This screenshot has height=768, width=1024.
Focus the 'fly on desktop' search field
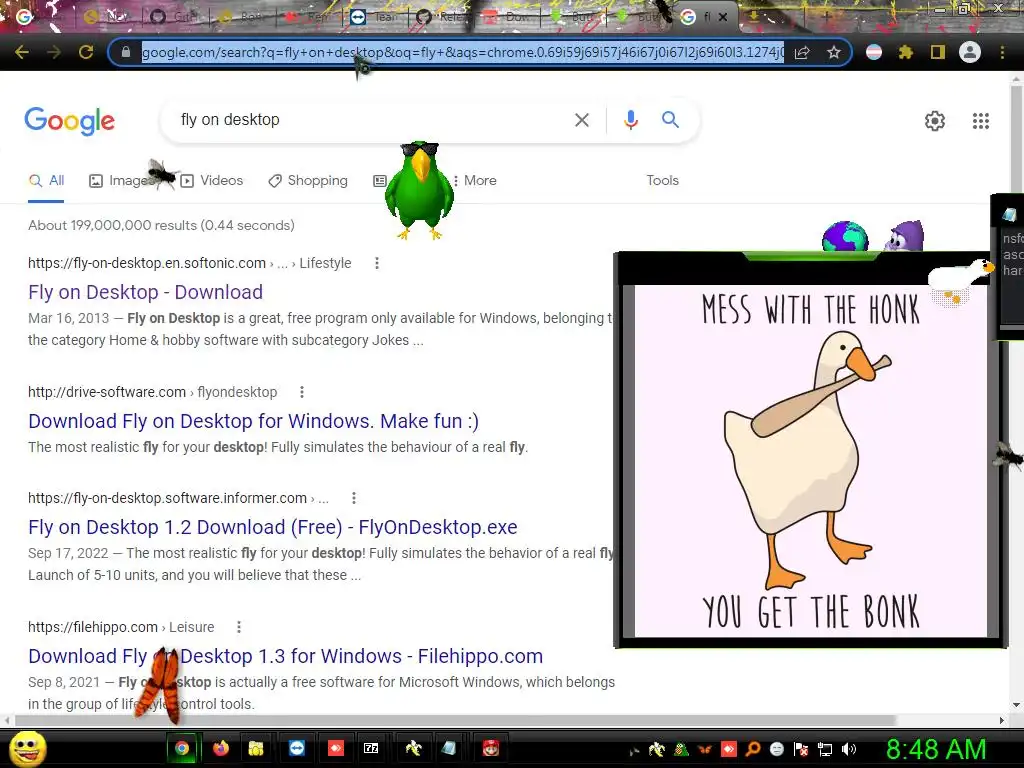(372, 120)
